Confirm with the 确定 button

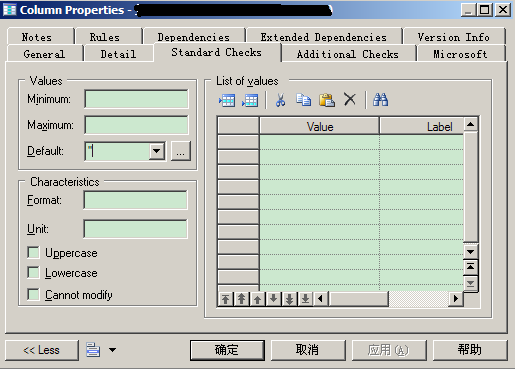tap(227, 350)
